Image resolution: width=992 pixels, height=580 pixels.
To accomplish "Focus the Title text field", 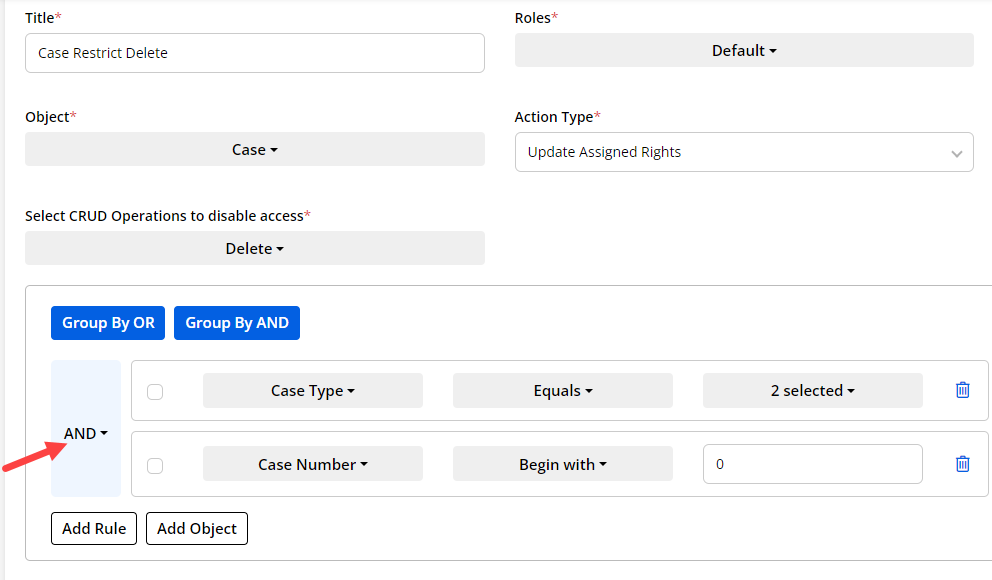I will pyautogui.click(x=254, y=53).
